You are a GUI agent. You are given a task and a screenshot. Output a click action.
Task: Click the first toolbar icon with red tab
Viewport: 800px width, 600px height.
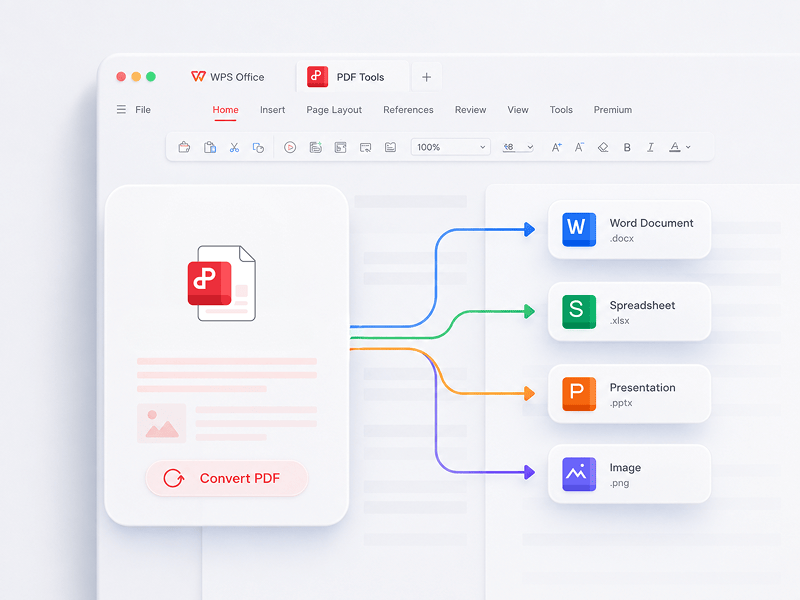point(184,147)
